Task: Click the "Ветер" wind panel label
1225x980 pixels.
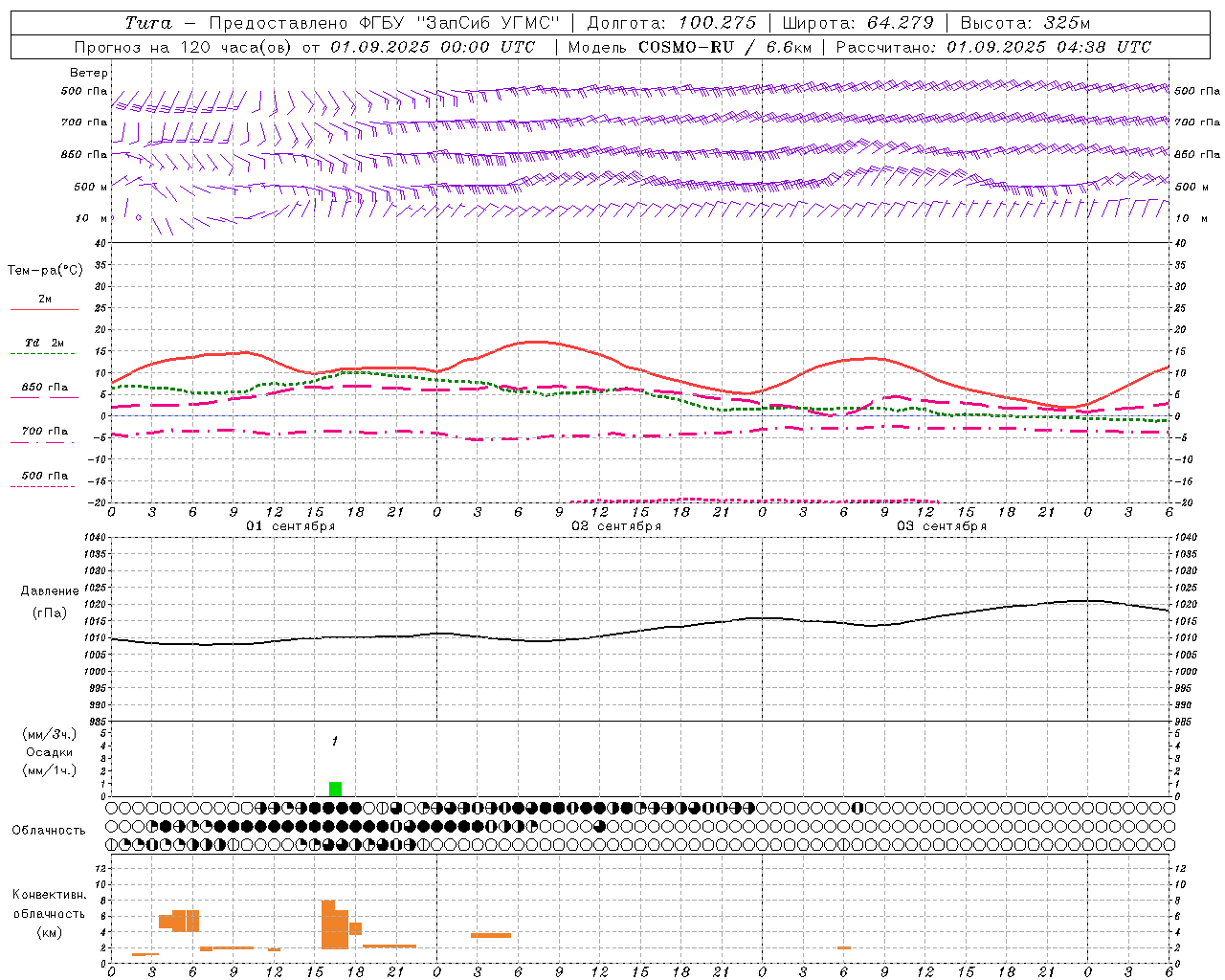Action: [x=89, y=73]
